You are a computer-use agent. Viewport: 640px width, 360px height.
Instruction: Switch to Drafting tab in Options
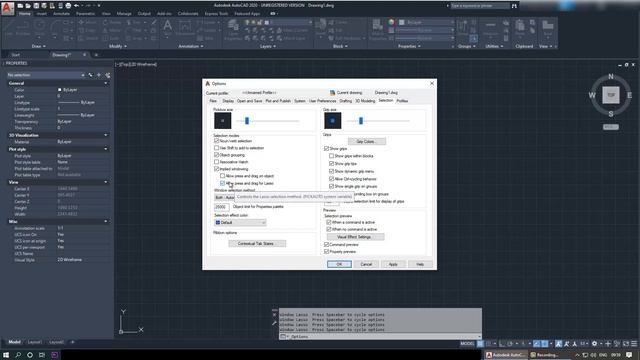click(x=345, y=101)
